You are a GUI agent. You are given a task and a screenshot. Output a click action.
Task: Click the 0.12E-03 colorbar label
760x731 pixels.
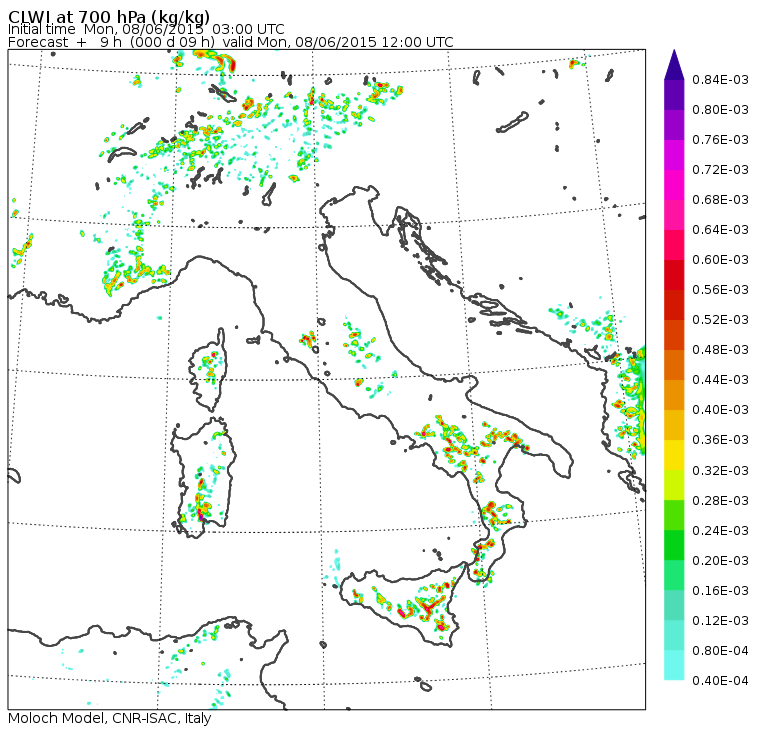tap(720, 621)
